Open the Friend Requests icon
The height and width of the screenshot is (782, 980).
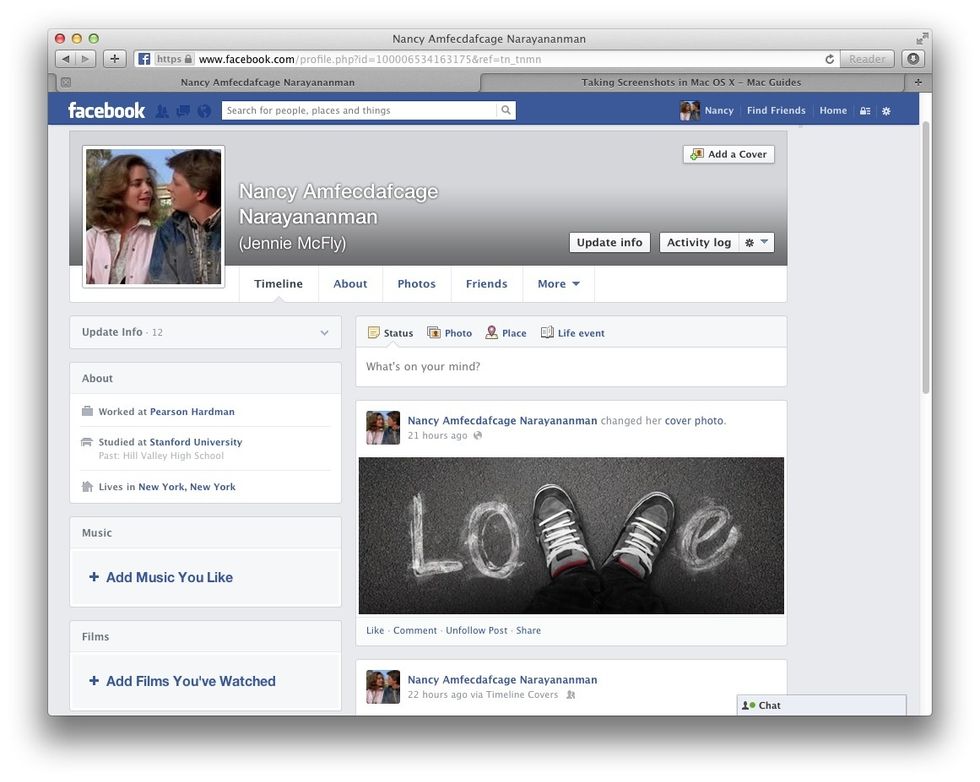[x=162, y=111]
